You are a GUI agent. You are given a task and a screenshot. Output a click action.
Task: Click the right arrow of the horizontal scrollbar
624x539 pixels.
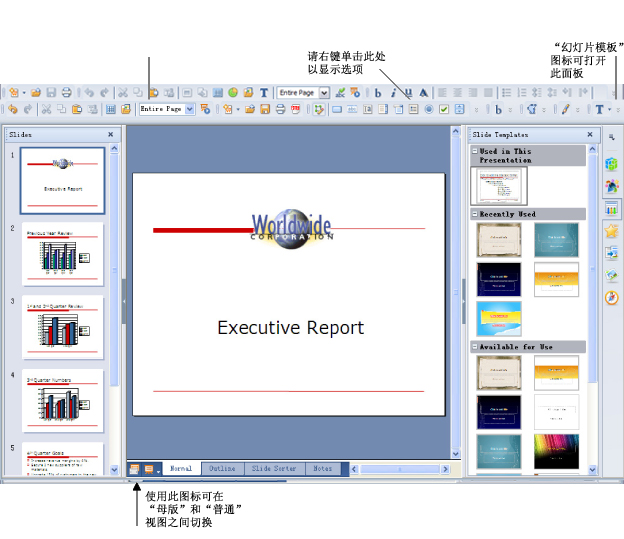(x=445, y=469)
